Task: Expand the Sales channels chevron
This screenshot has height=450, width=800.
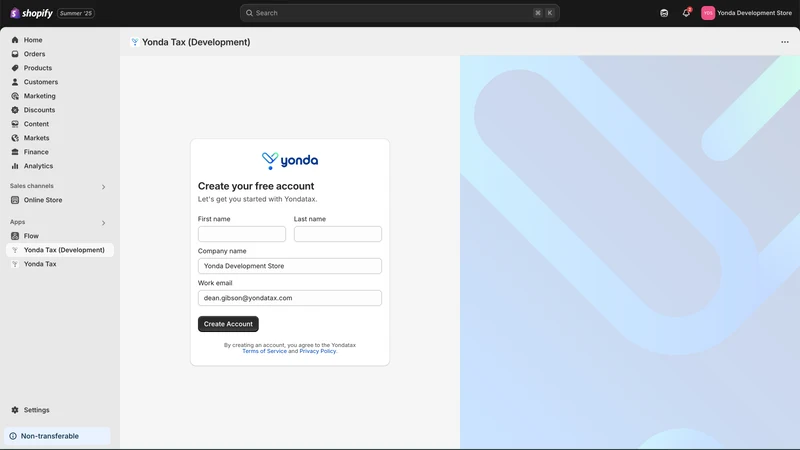Action: tap(104, 187)
